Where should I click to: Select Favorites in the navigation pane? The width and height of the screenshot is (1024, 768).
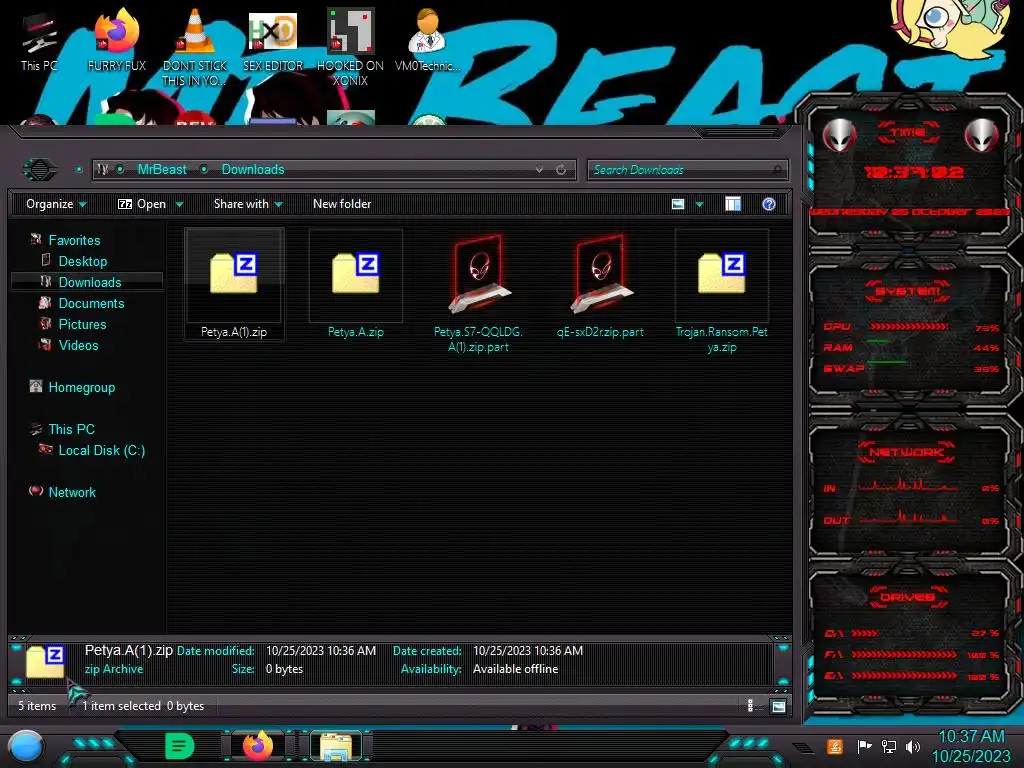point(74,240)
